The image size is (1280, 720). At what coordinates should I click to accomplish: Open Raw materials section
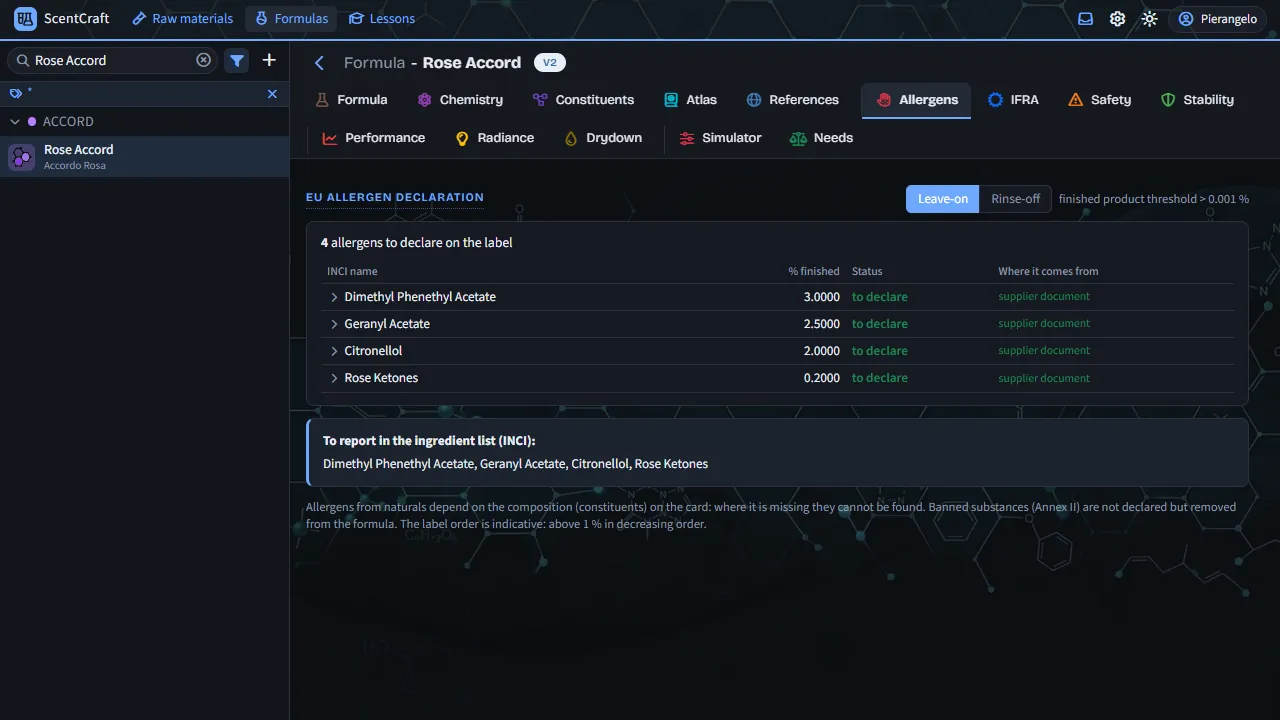point(182,19)
